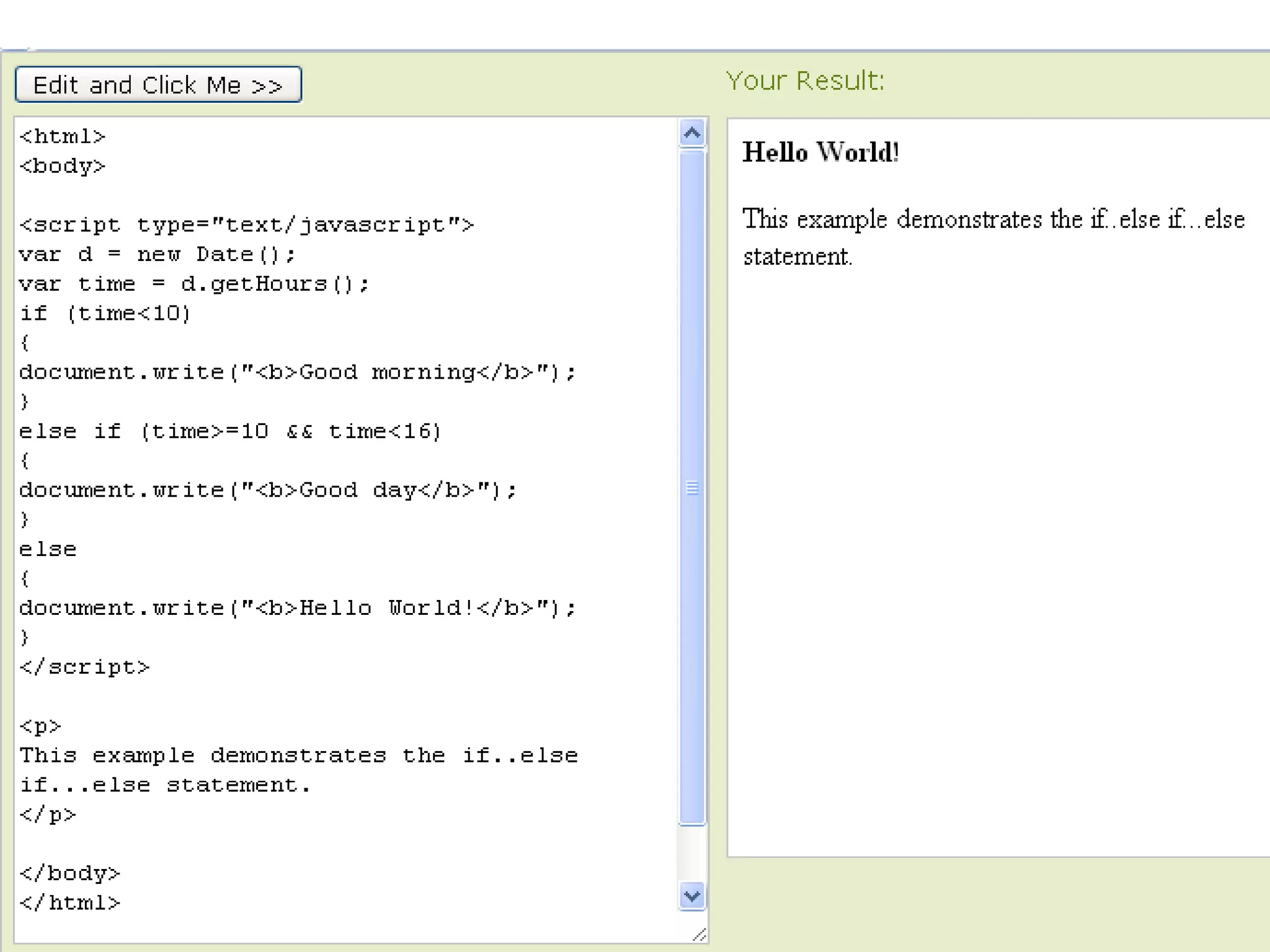
Task: Click the Edit and Click Me button
Action: [158, 84]
